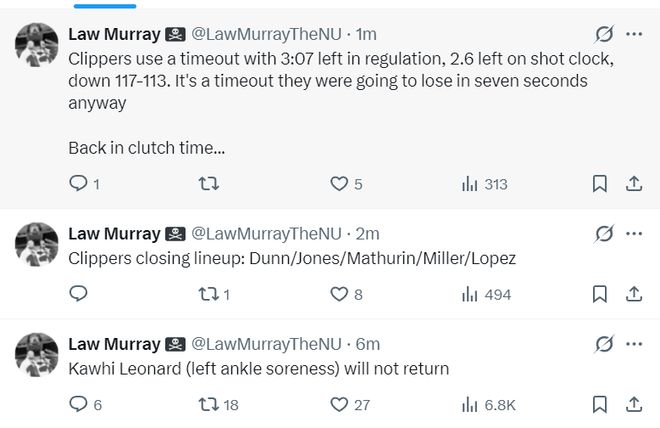Share the Clippers timeout tweet
This screenshot has height=428, width=660.
(633, 184)
